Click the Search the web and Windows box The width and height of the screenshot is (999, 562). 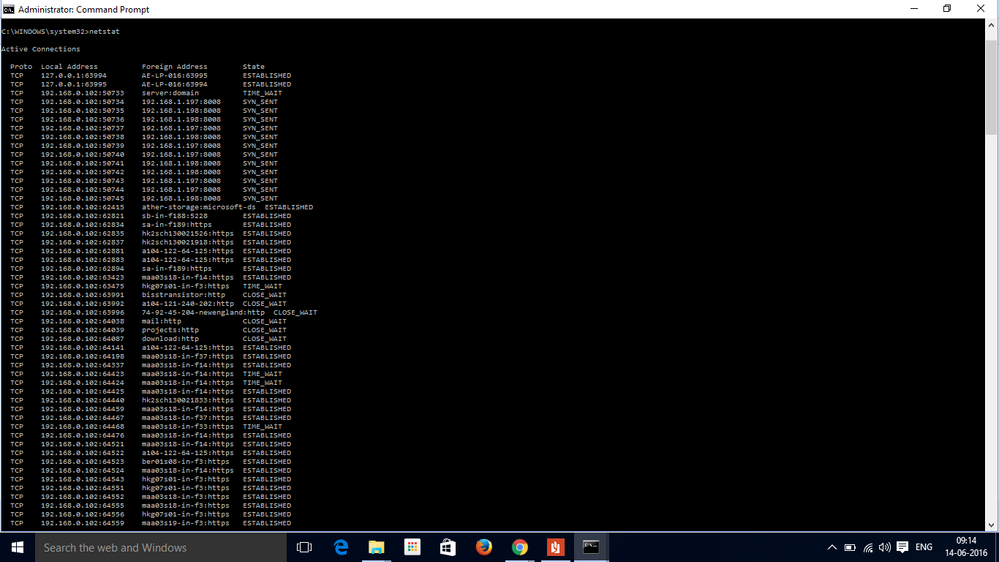(161, 547)
